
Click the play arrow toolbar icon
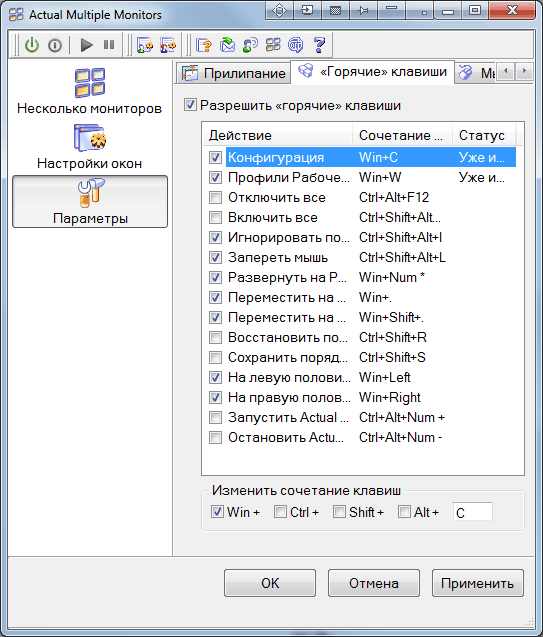[86, 45]
